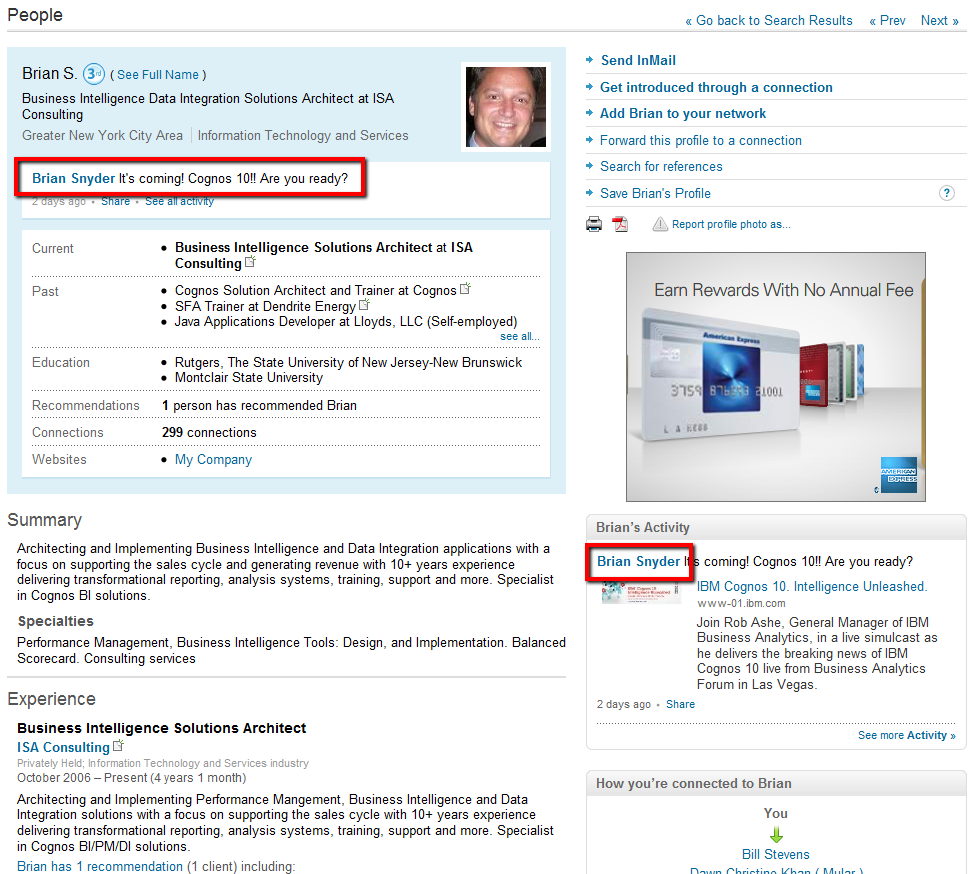Click 'Rutgers, The State University' education entry

pyautogui.click(x=349, y=362)
